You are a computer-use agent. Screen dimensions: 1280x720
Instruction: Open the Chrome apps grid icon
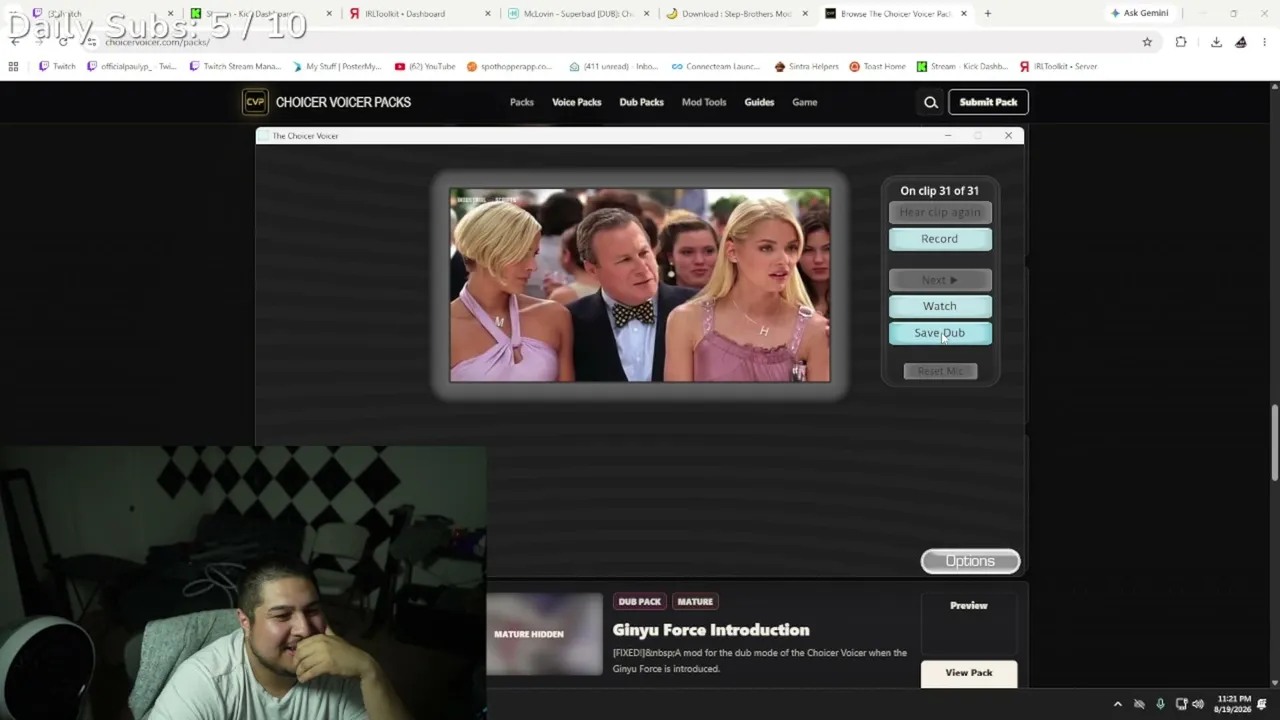tap(13, 66)
